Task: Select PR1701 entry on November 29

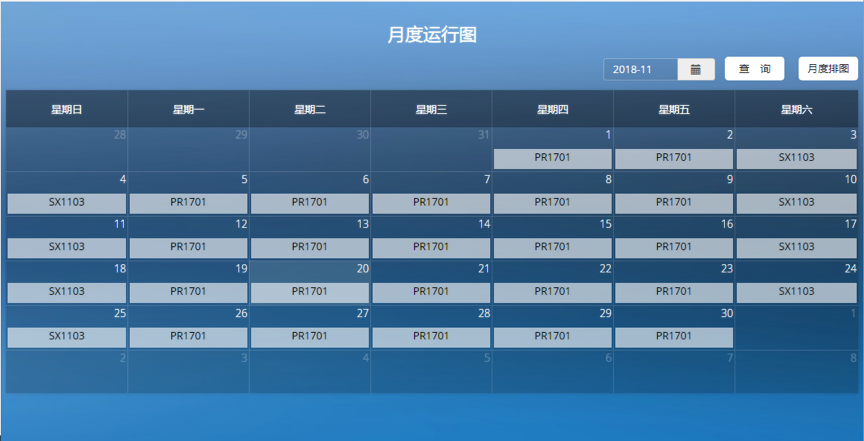Action: coord(553,337)
